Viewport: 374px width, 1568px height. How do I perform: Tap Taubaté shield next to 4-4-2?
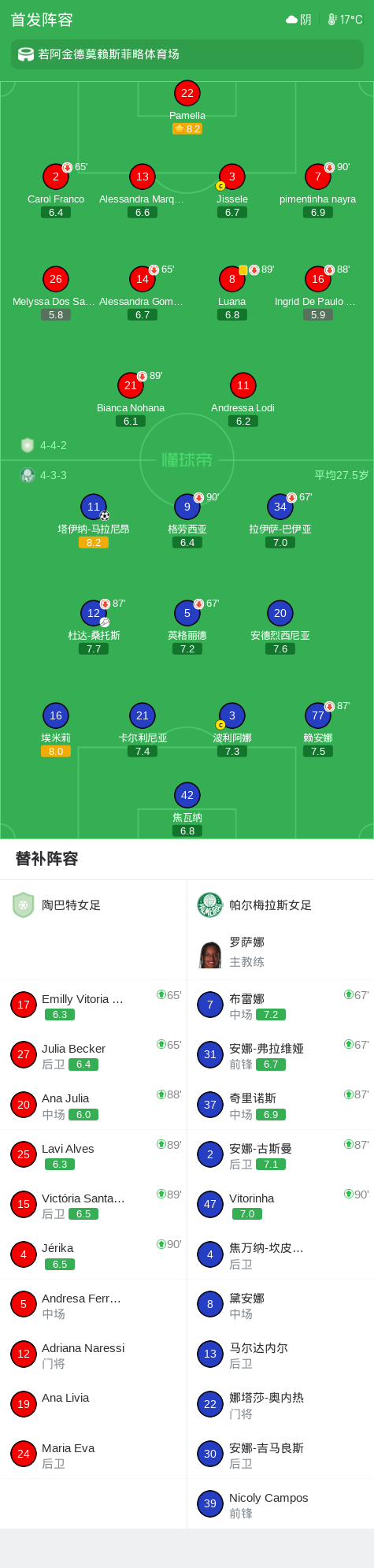click(x=28, y=445)
